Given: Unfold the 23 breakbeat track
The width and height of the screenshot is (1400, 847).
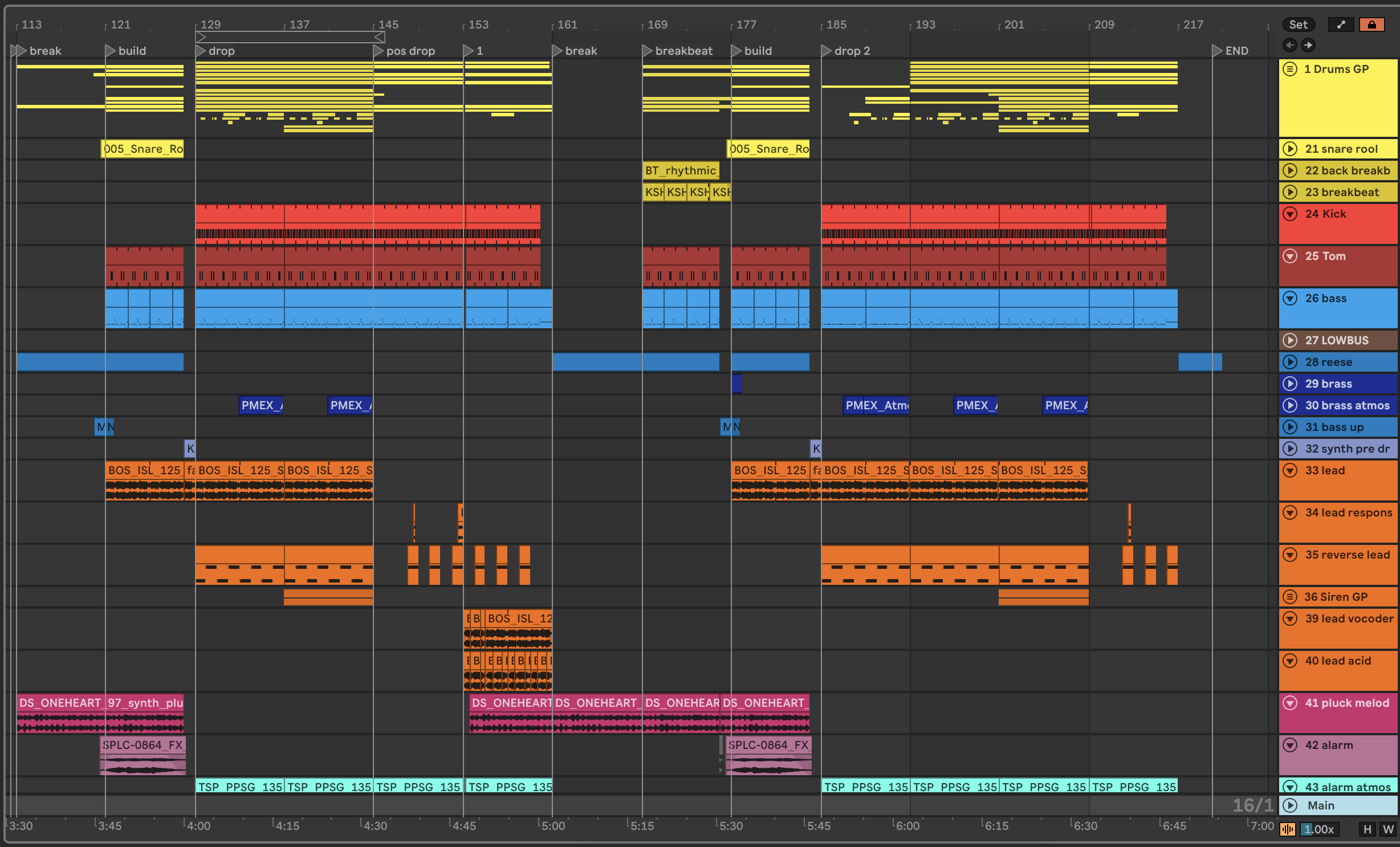Looking at the screenshot, I should 1290,192.
